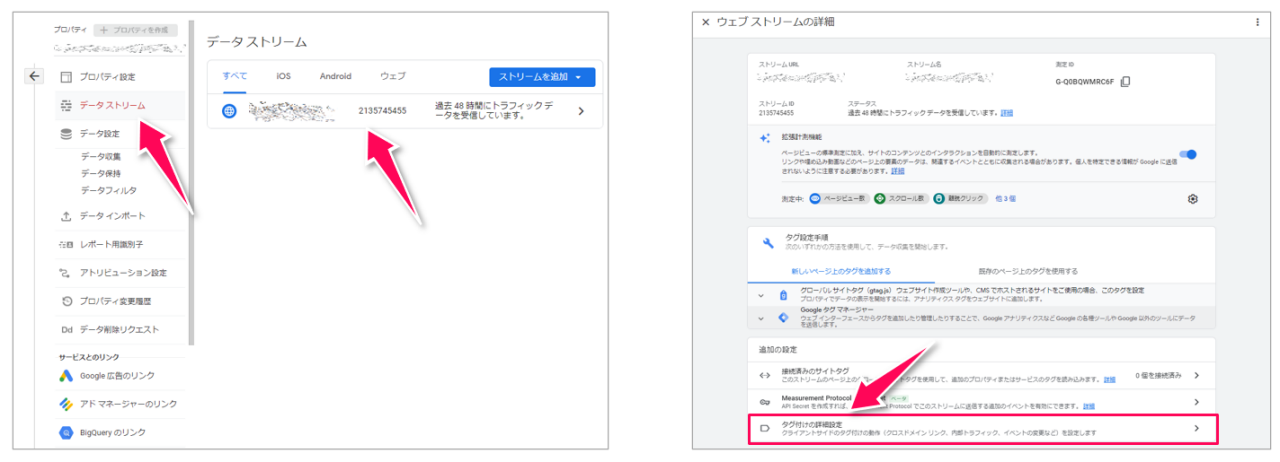Click the Google 広告のリンク icon

pyautogui.click(x=66, y=376)
